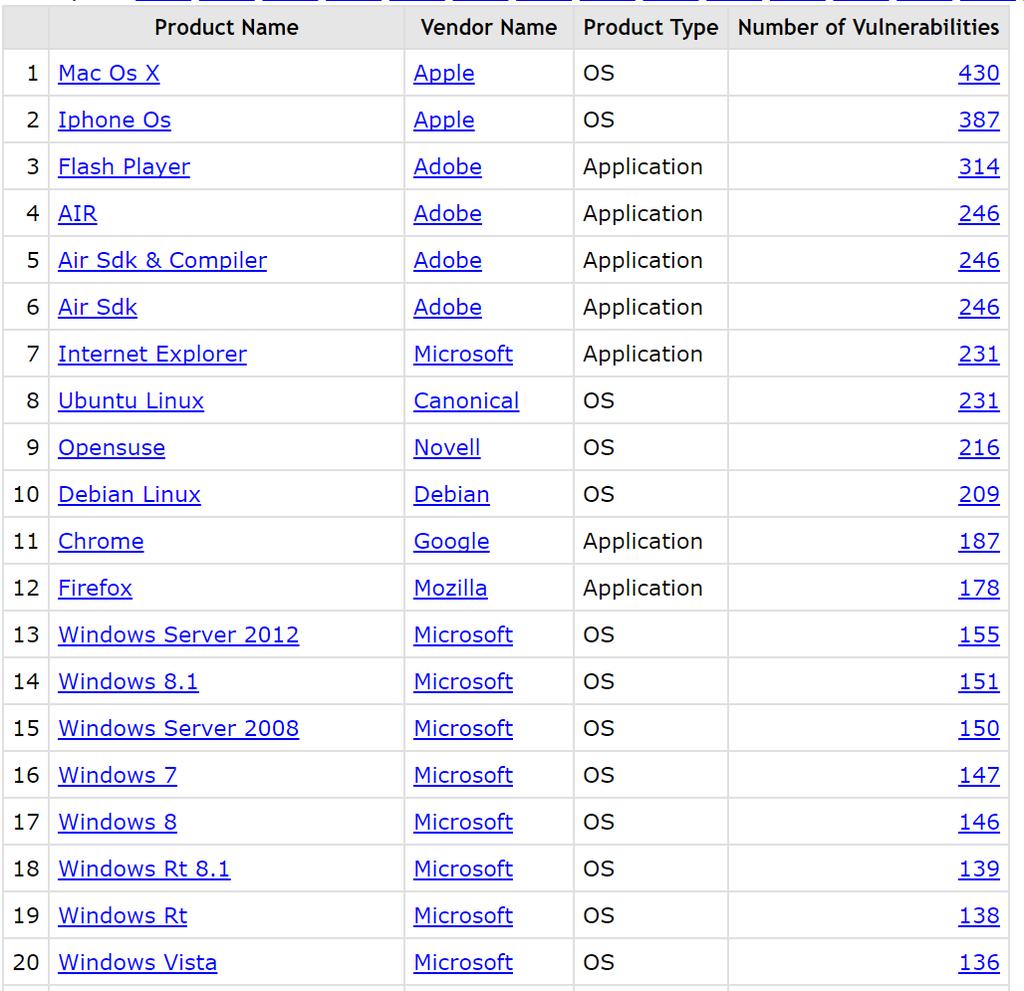Open Air Sdk & Compiler product page
Viewport: 1024px width, 991px height.
pyautogui.click(x=163, y=261)
